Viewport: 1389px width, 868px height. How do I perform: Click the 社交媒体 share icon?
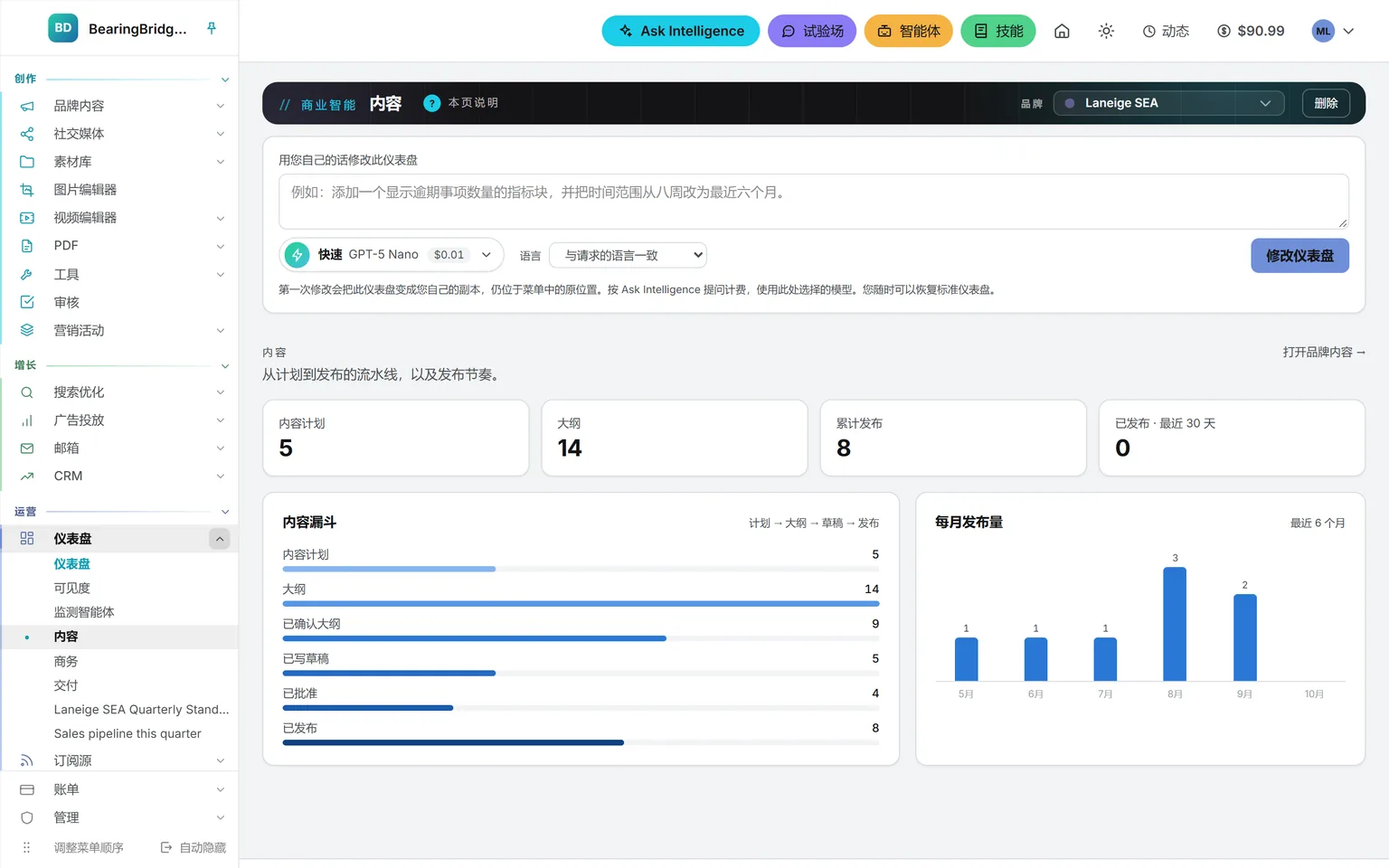(x=27, y=134)
